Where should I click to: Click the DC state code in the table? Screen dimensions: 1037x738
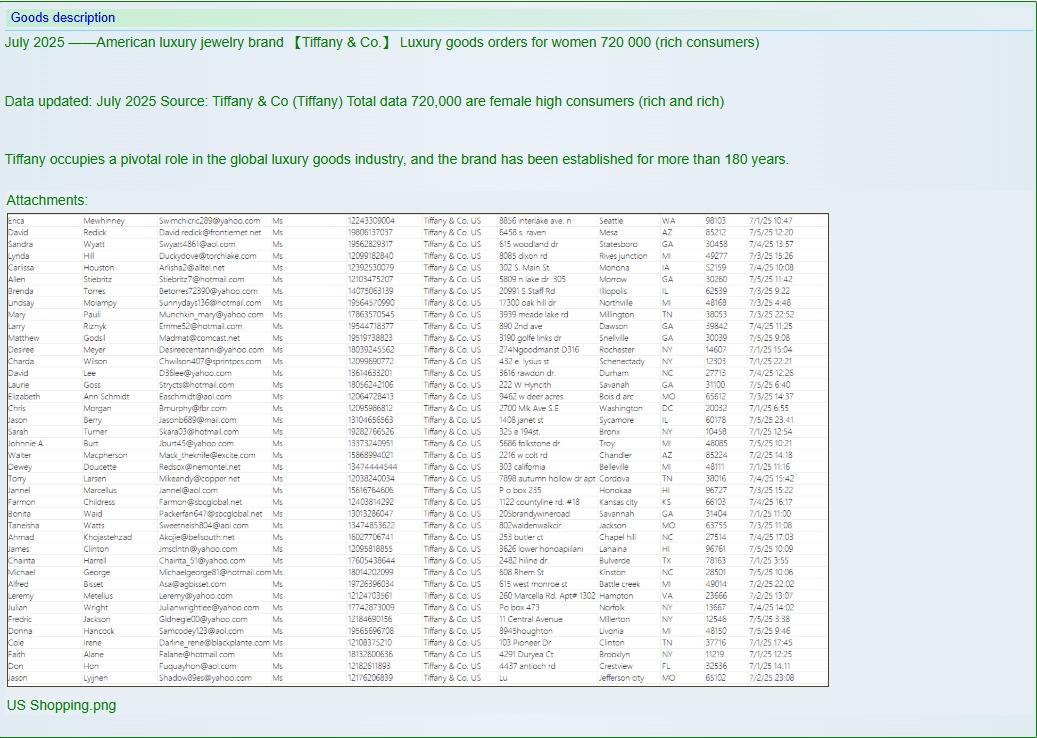pos(667,408)
